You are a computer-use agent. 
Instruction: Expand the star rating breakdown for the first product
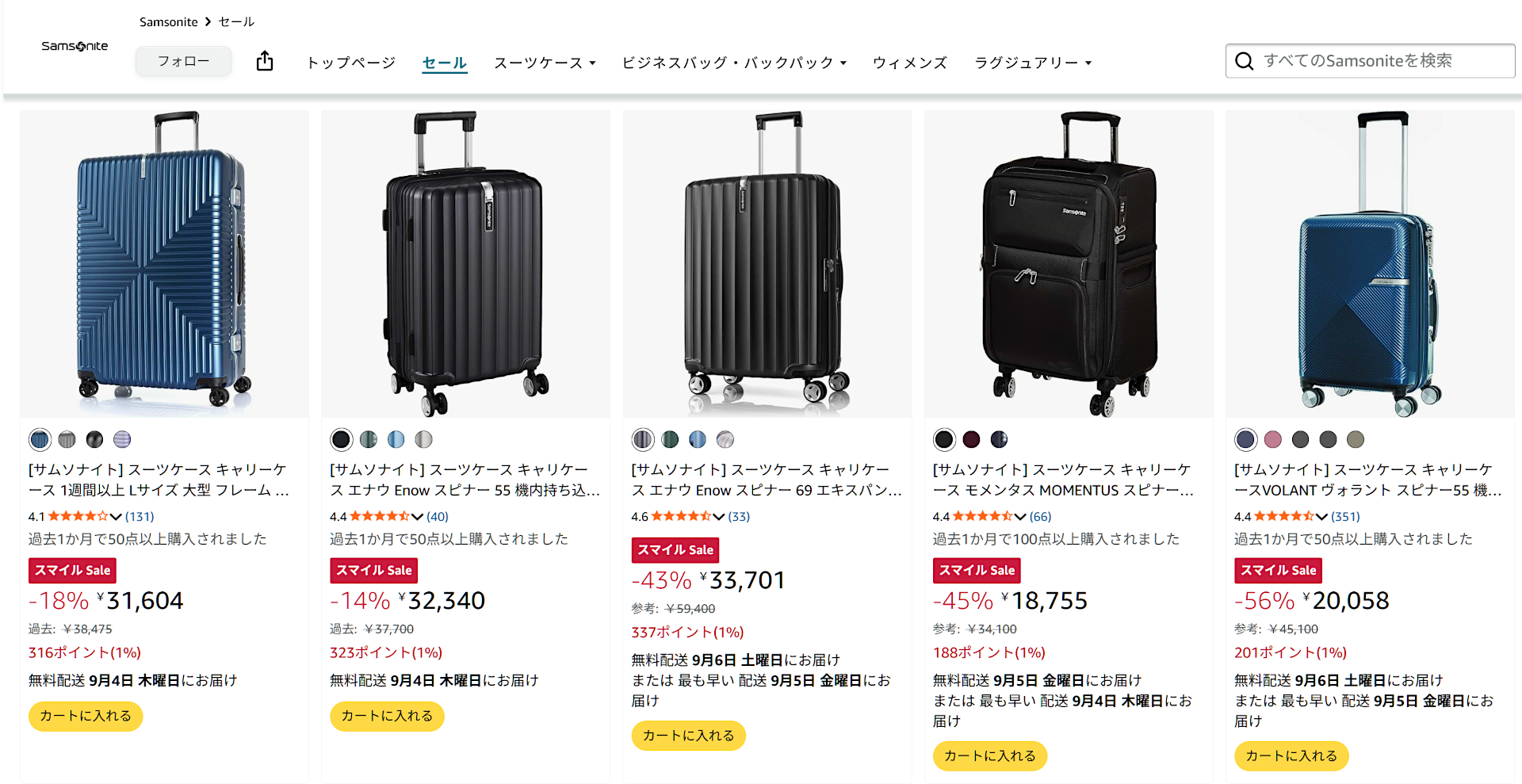click(x=116, y=516)
